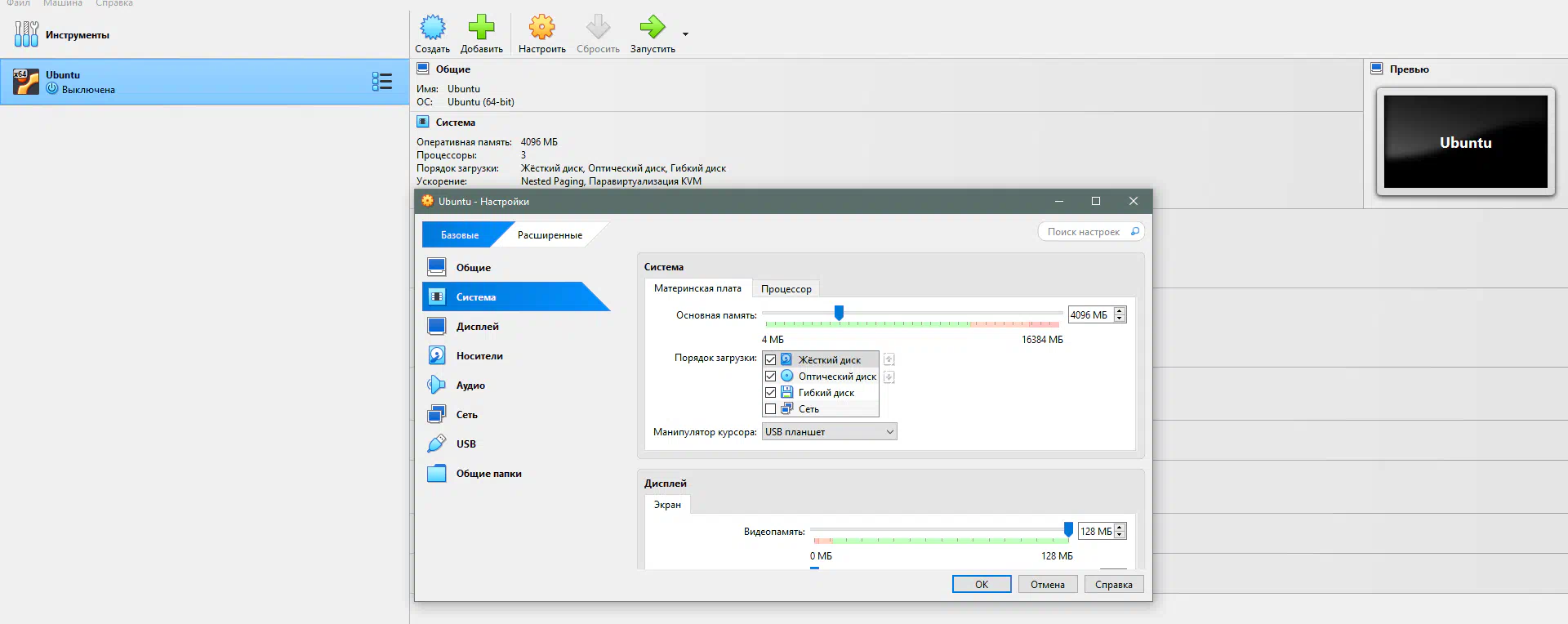Increase base memory with up stepper
Viewport: 1568px width, 624px height.
tap(1120, 310)
